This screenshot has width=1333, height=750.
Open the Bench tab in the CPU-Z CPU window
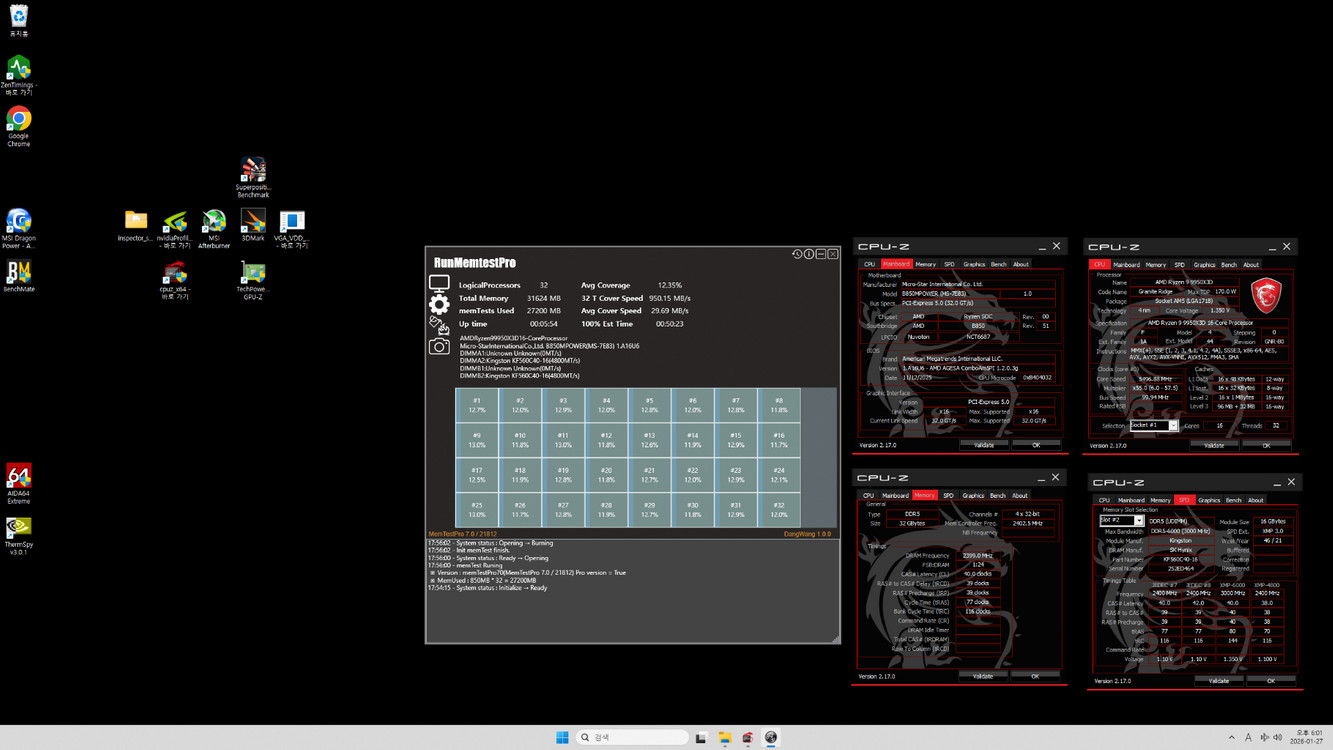(1228, 265)
